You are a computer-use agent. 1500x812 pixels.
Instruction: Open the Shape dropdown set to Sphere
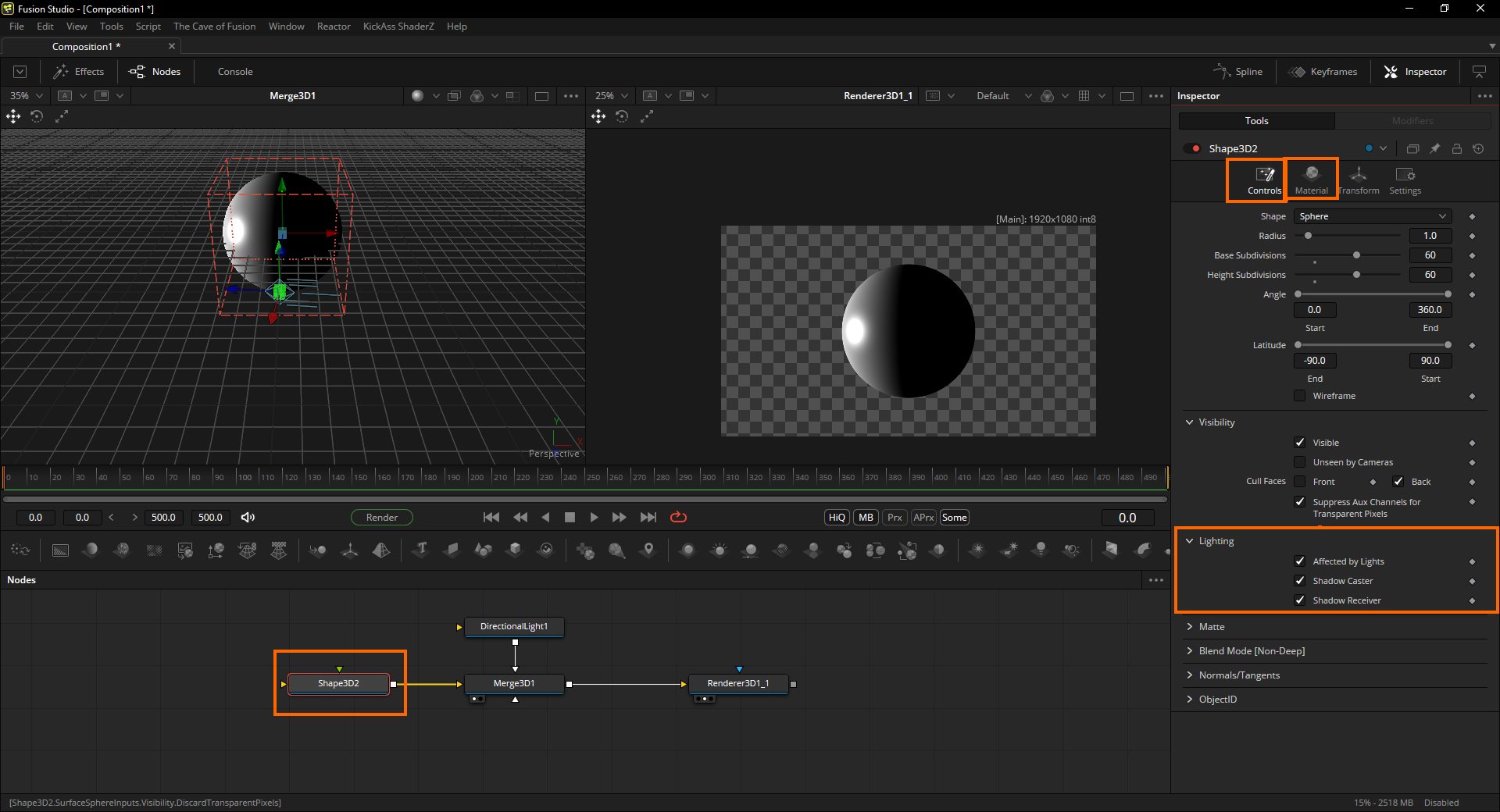pyautogui.click(x=1373, y=216)
